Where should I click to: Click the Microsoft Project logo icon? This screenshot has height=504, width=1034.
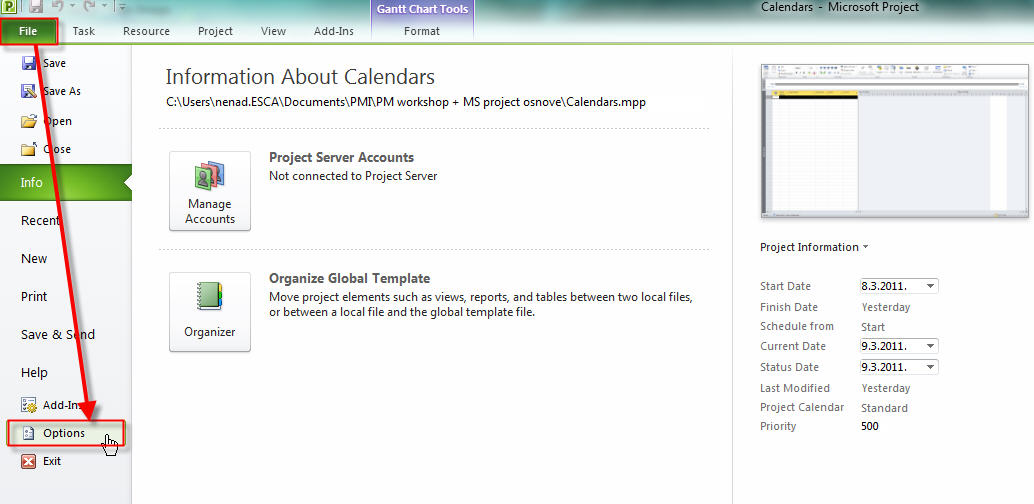[x=10, y=8]
